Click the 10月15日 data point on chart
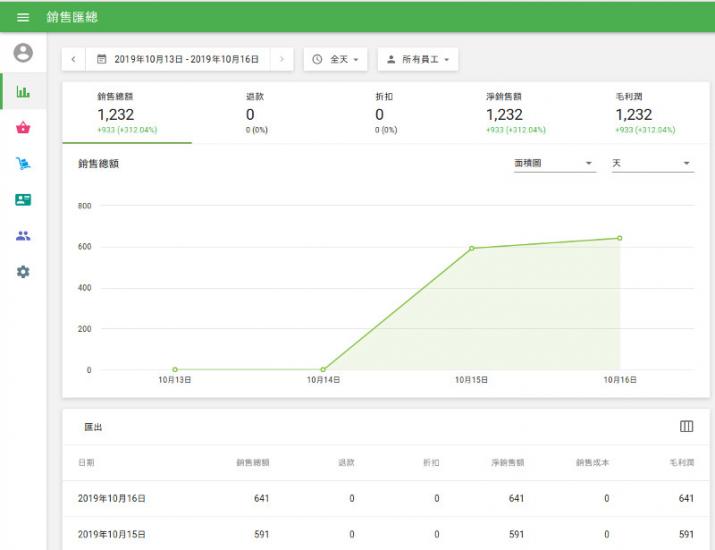The width and height of the screenshot is (715, 550). coord(471,248)
